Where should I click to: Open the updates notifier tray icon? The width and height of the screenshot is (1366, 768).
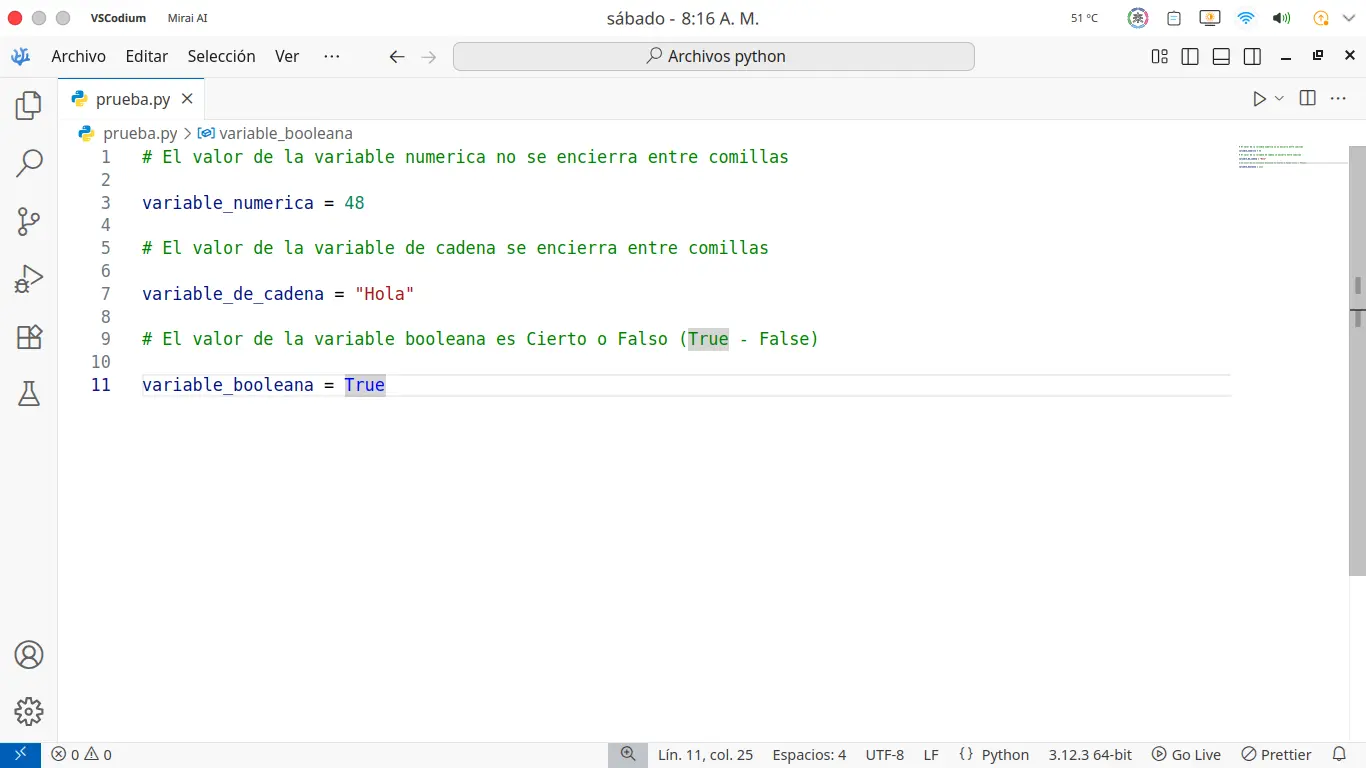(1320, 18)
